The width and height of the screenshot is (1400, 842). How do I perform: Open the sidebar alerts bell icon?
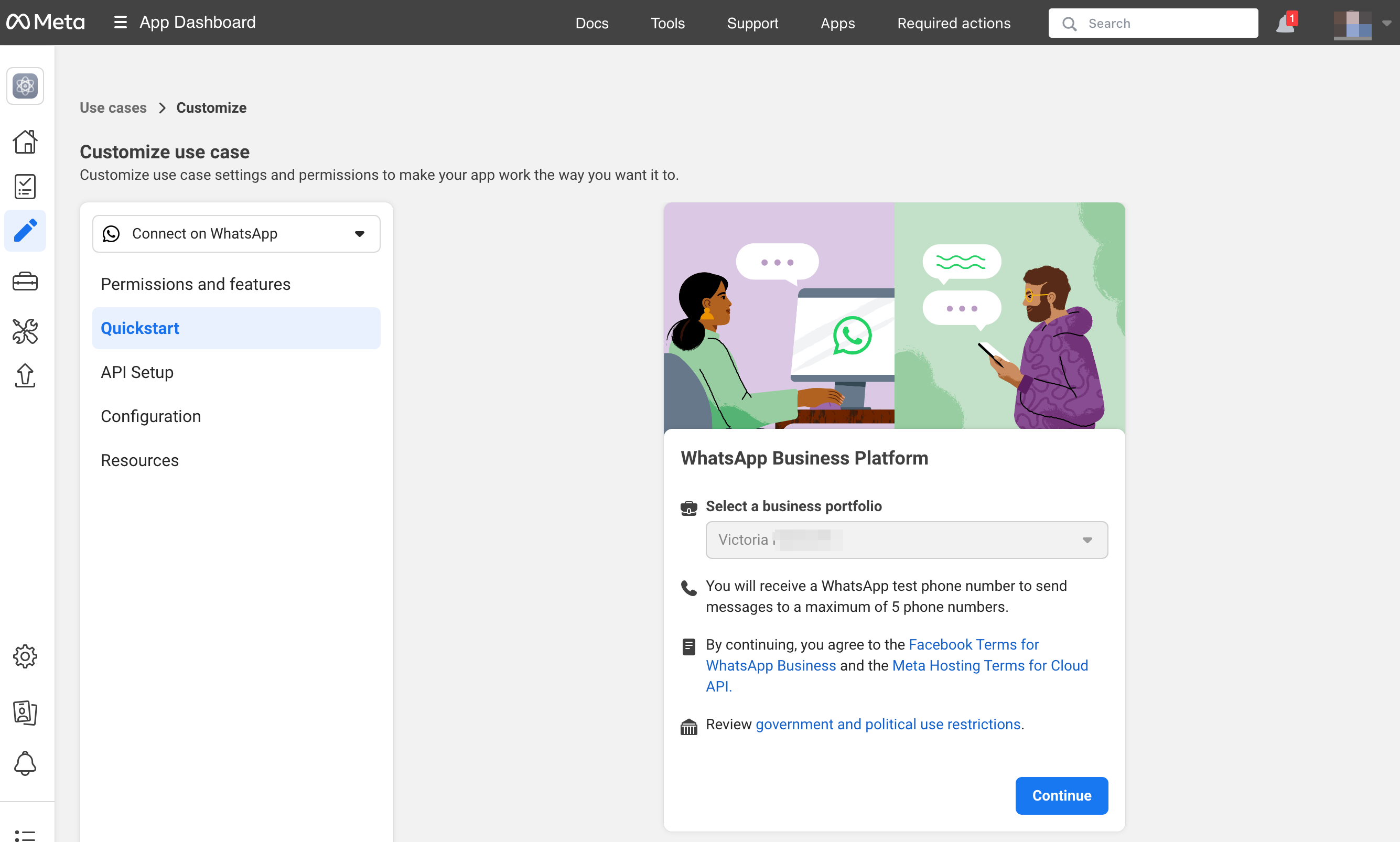coord(25,764)
